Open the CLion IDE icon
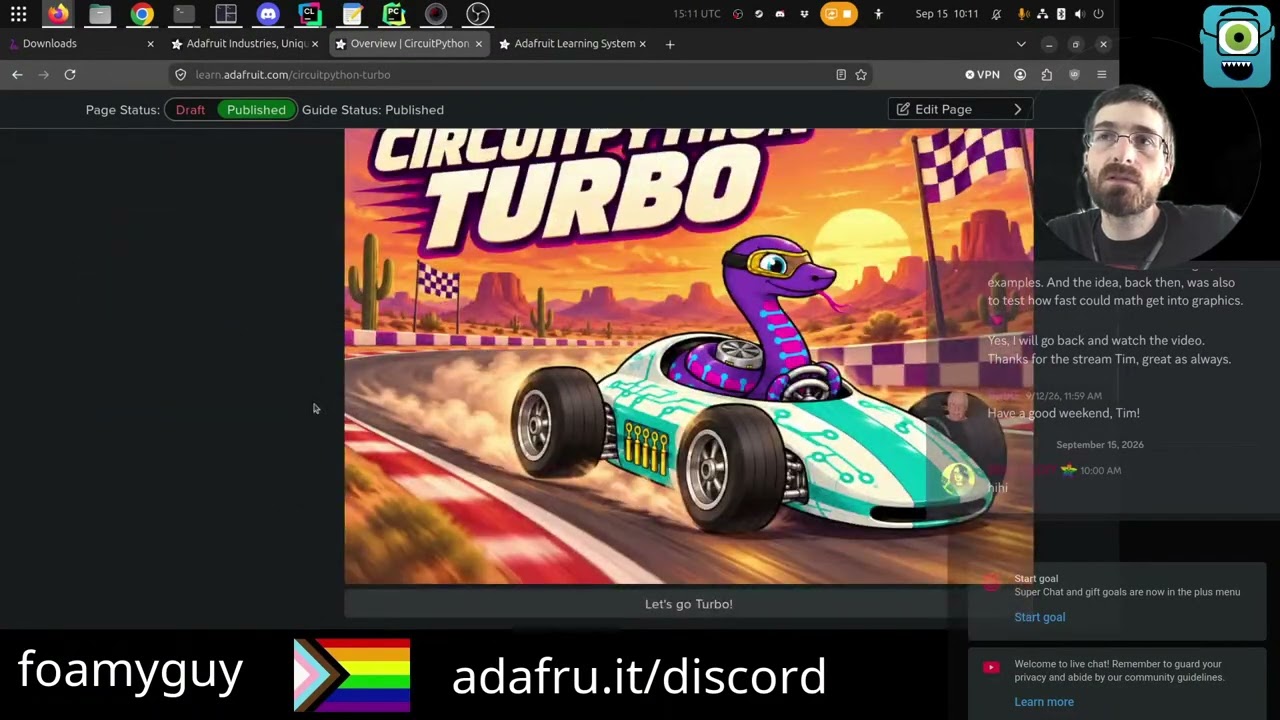The image size is (1280, 720). [310, 14]
